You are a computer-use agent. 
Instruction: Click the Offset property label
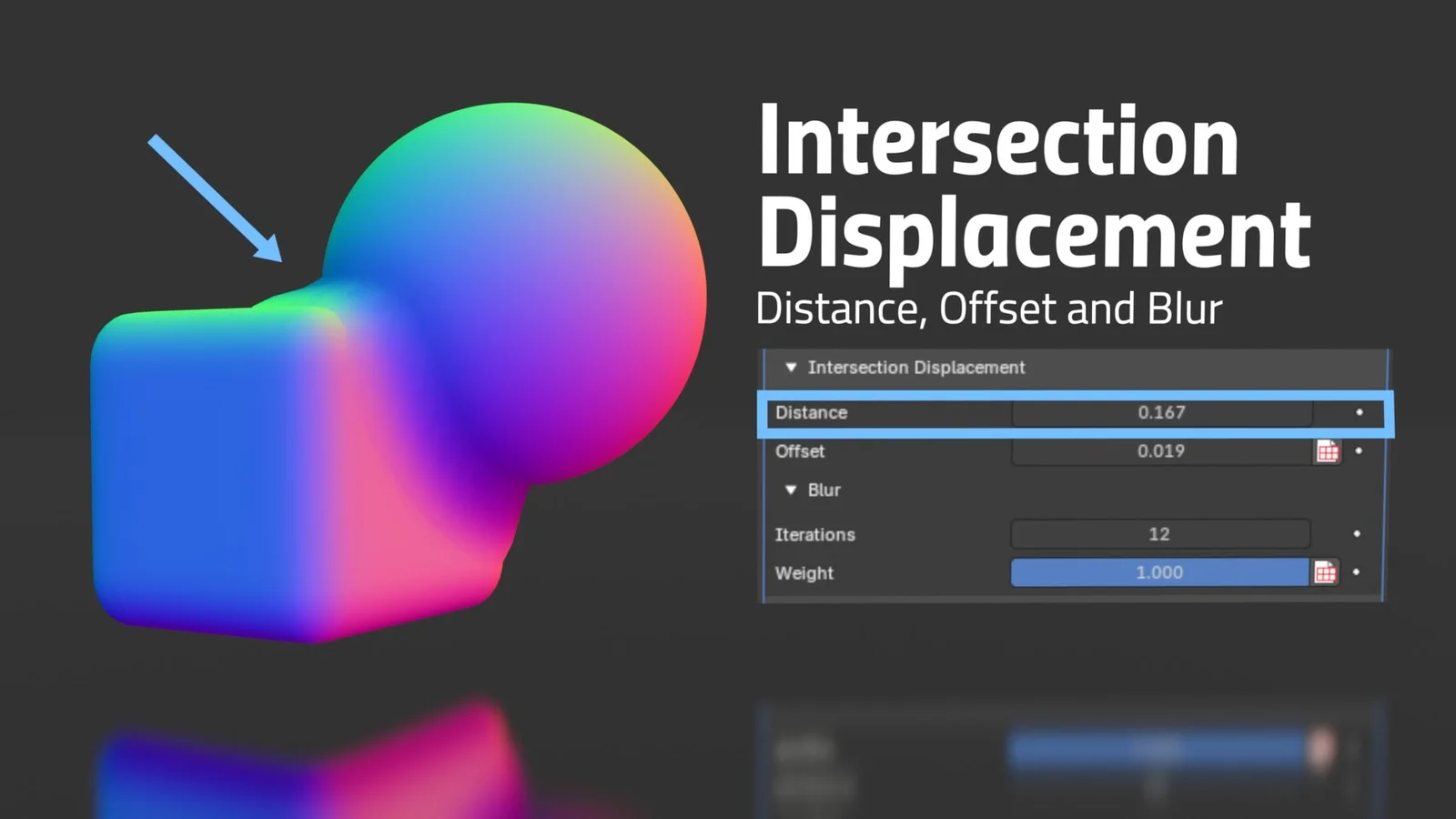click(x=799, y=451)
